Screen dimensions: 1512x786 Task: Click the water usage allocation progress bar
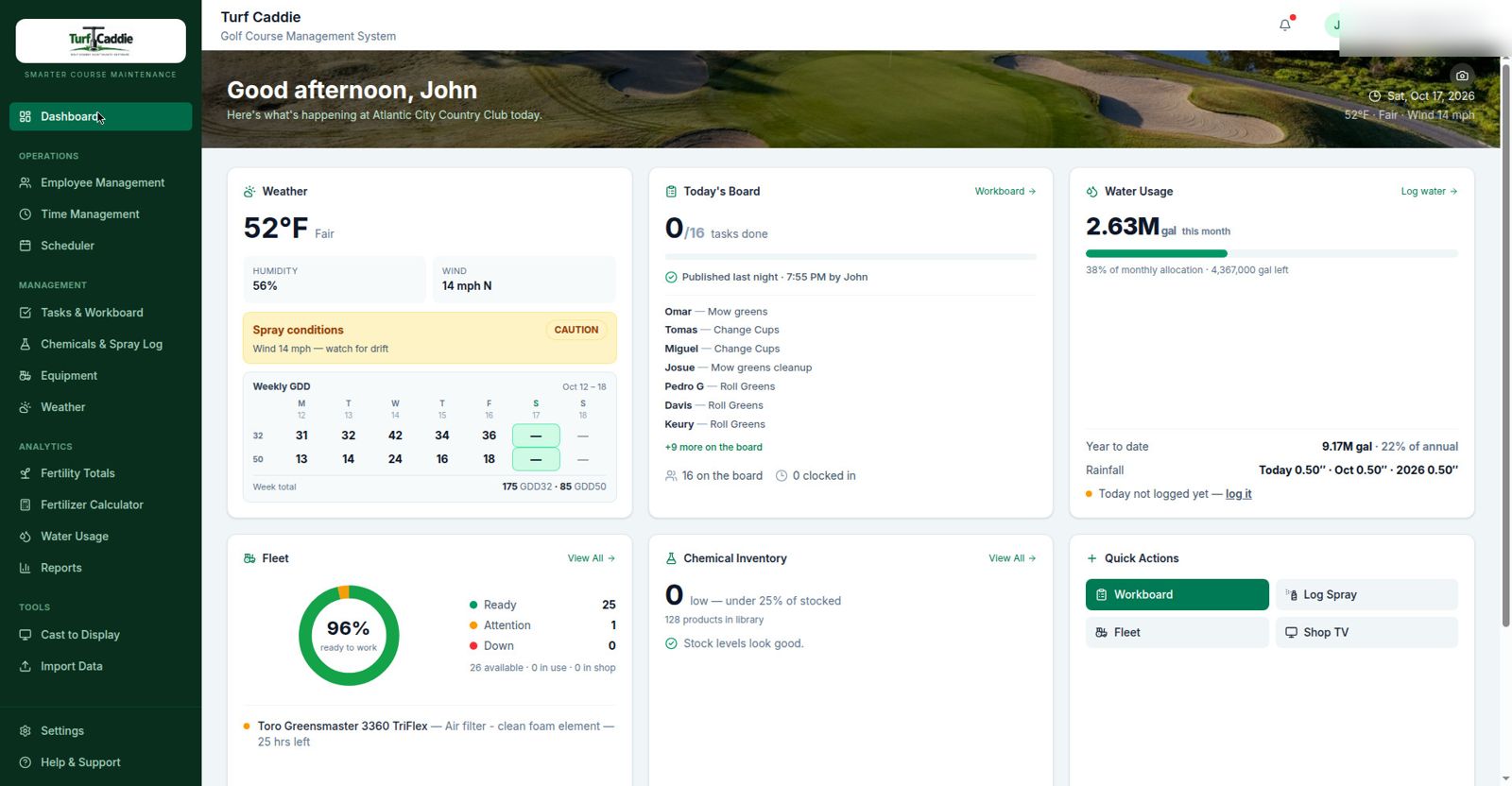(1272, 253)
